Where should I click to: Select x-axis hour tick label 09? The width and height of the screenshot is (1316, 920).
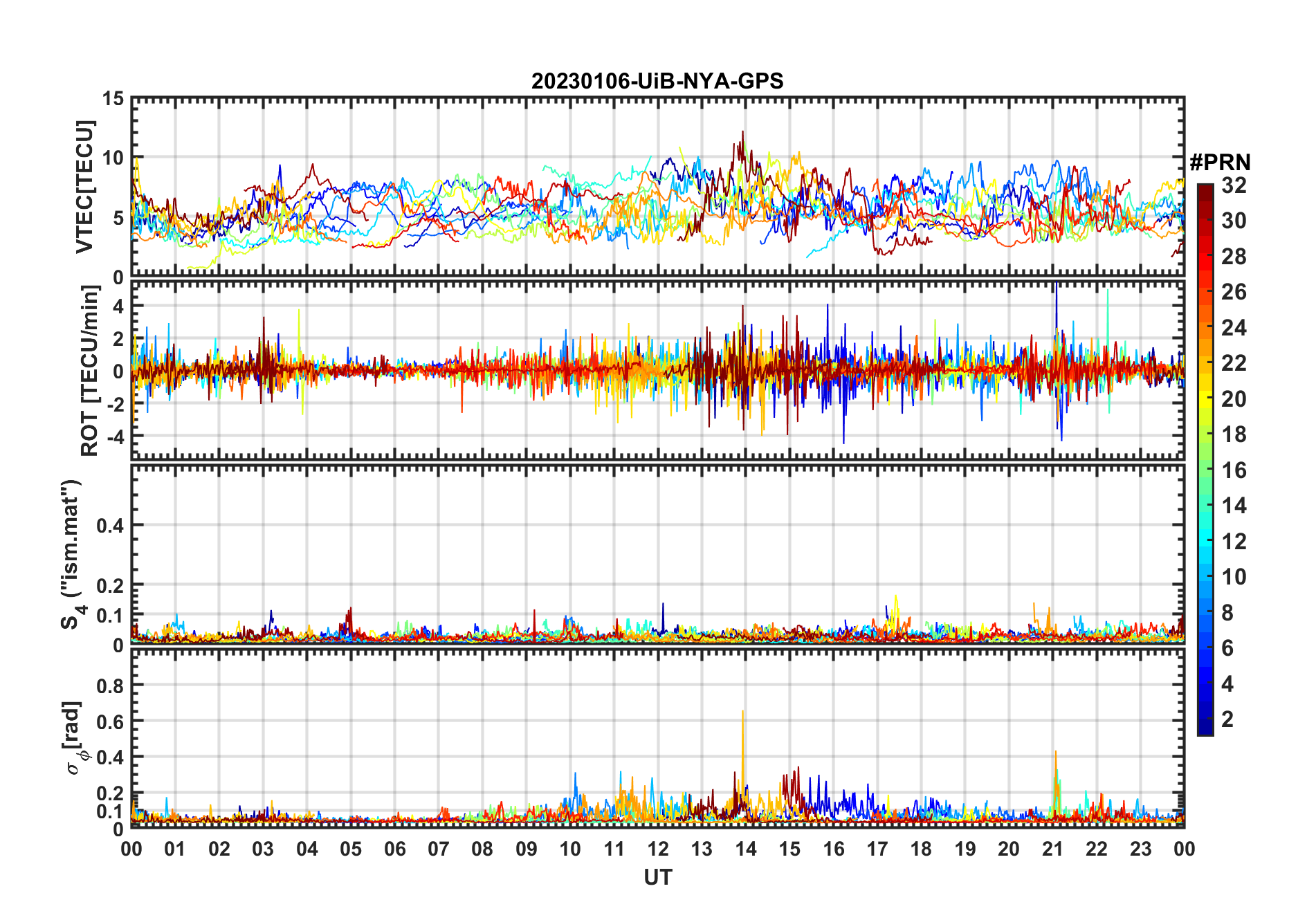pos(527,849)
